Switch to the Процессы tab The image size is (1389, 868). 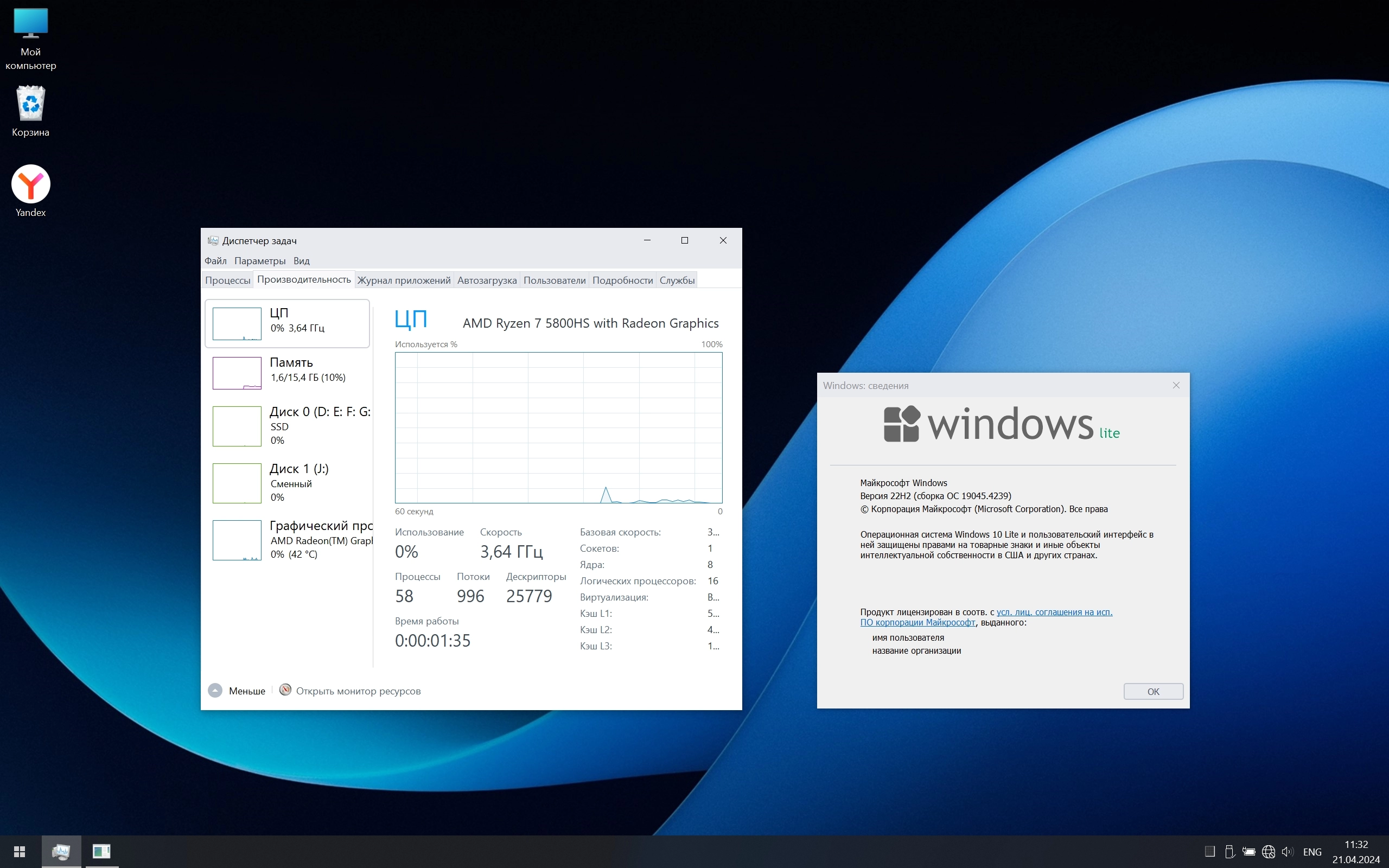pos(227,280)
